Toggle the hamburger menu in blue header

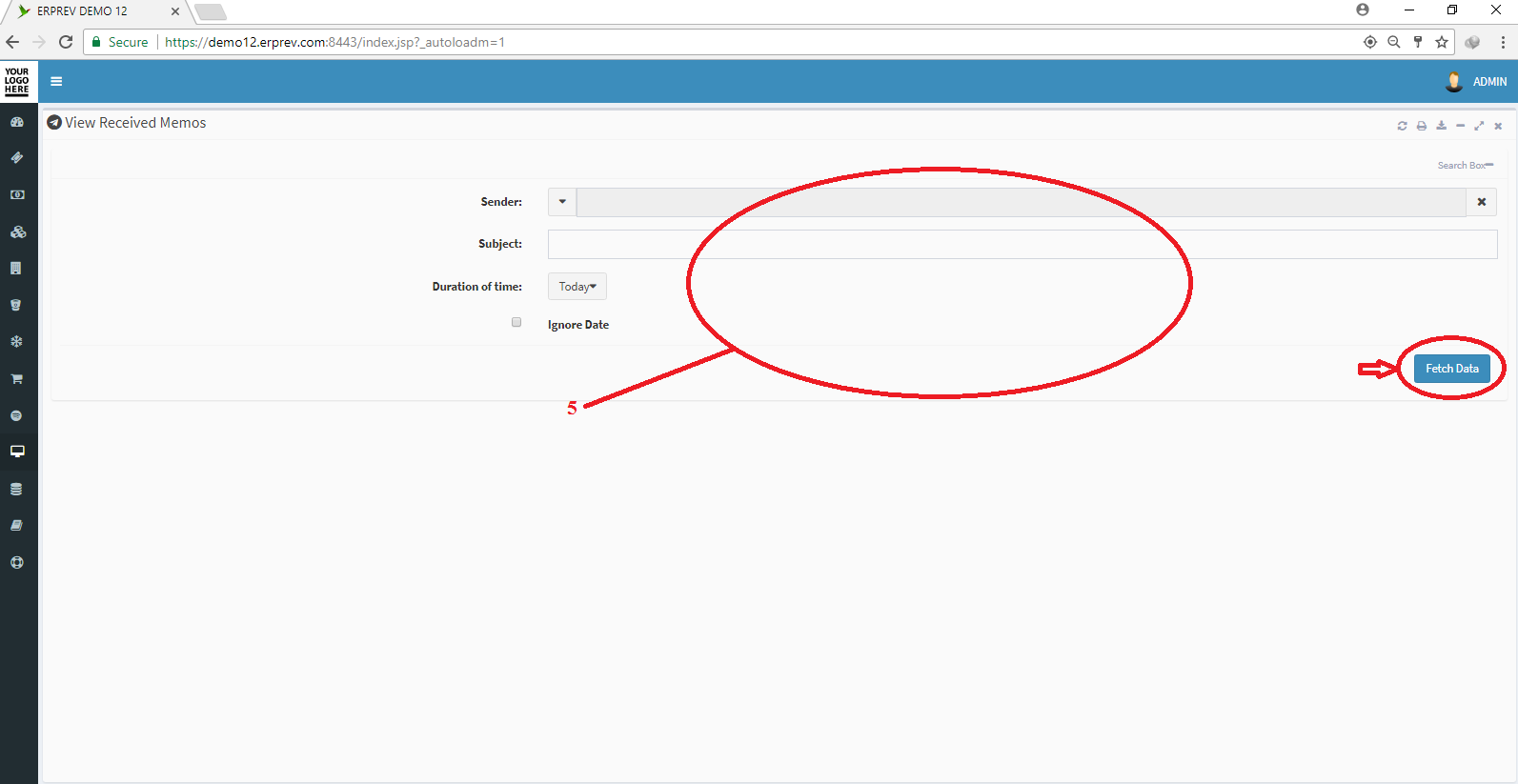click(56, 81)
